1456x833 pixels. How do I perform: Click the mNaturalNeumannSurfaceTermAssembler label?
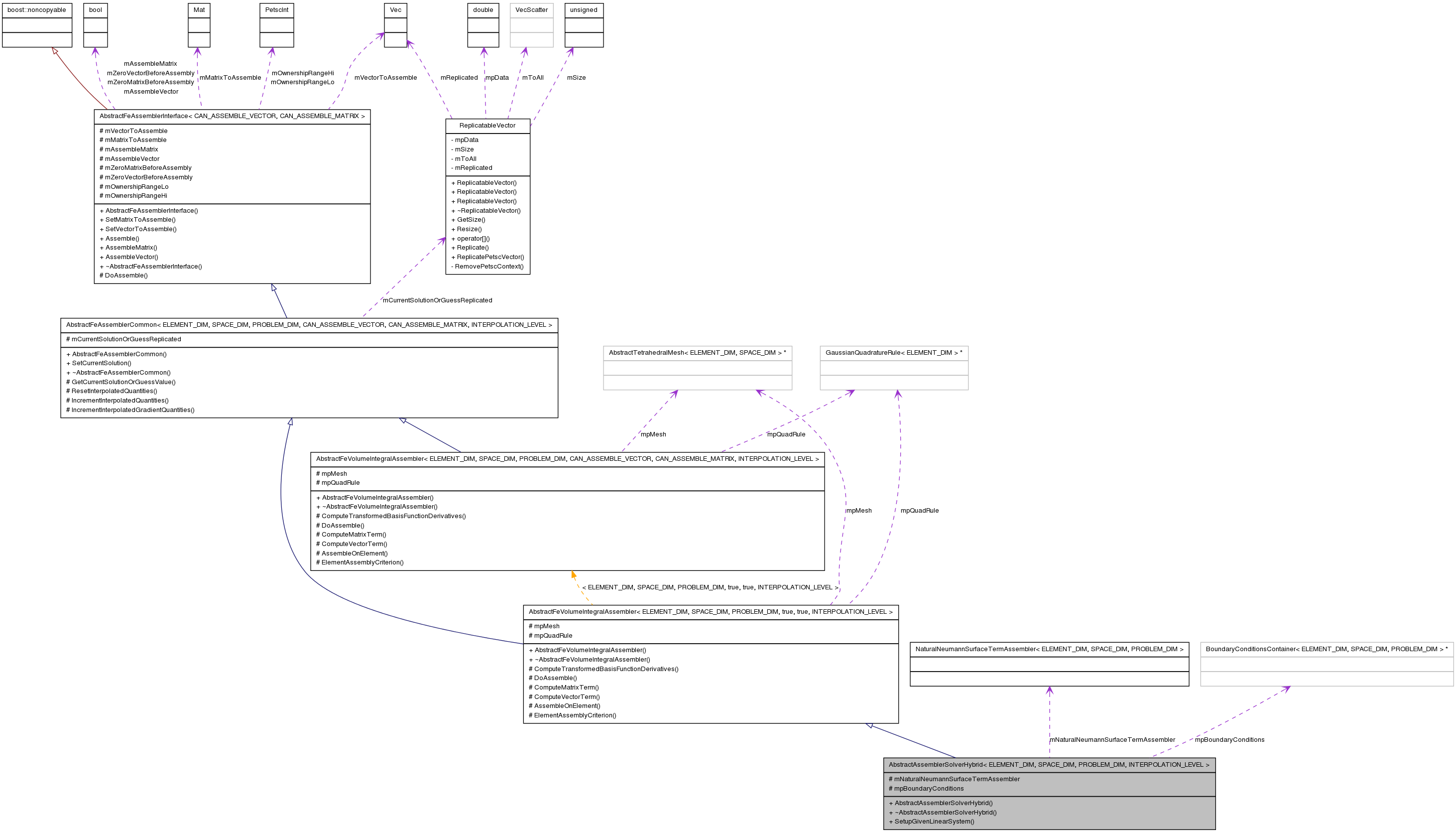(x=1111, y=740)
